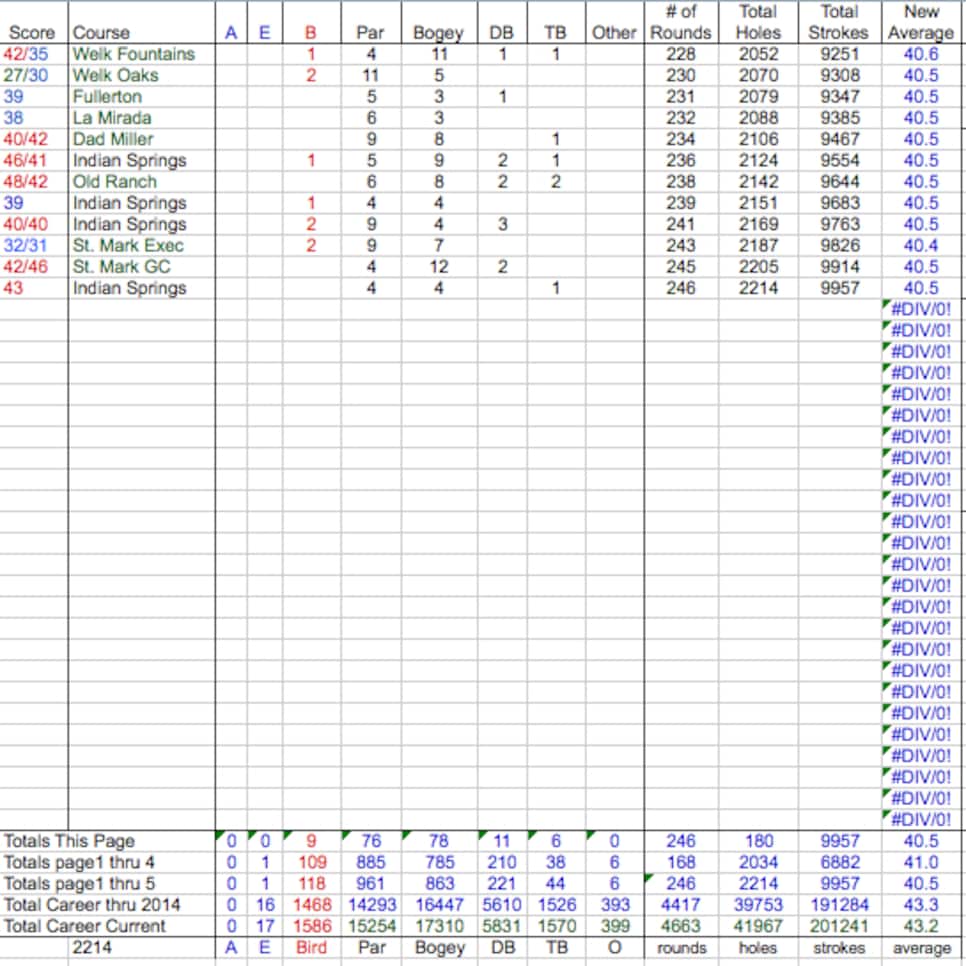Select total strokes value 9826
The width and height of the screenshot is (966, 966).
840,245
